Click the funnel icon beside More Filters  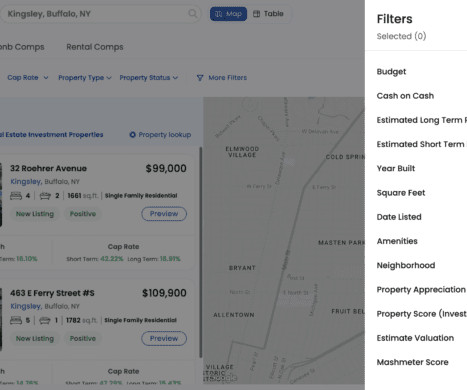200,78
